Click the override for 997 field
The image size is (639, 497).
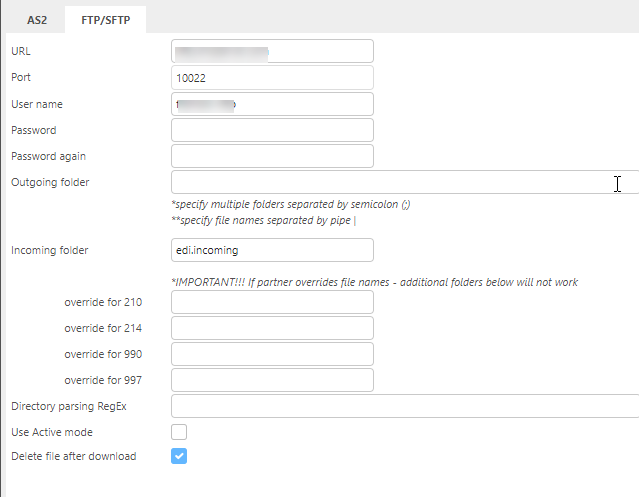[272, 380]
